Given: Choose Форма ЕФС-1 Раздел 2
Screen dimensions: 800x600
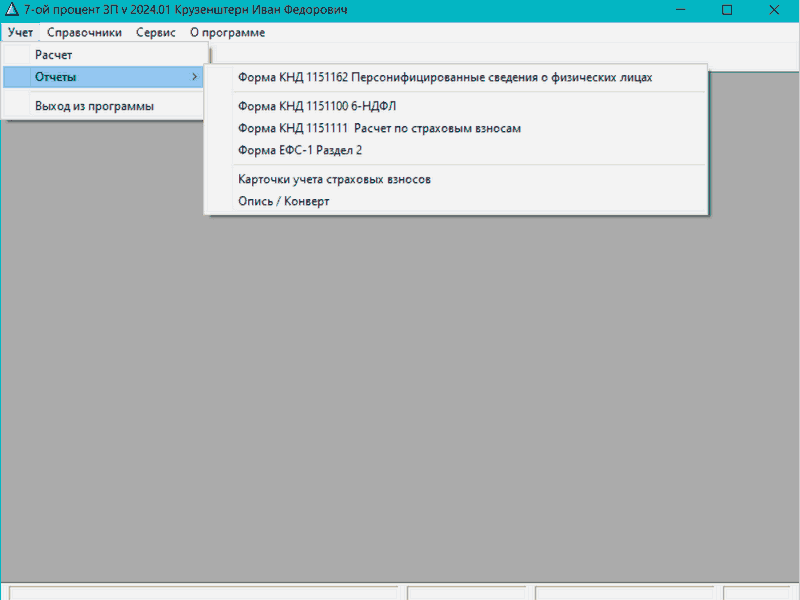Looking at the screenshot, I should coord(300,150).
